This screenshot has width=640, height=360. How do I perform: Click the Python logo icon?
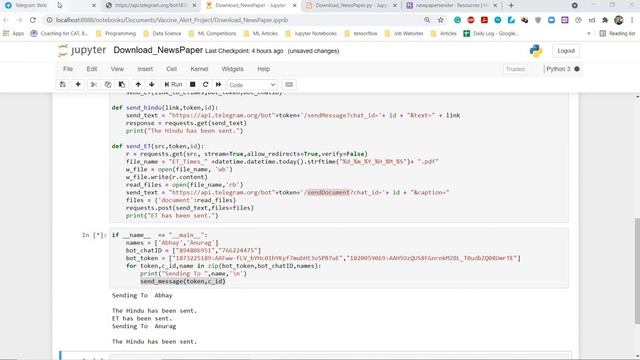[536, 51]
